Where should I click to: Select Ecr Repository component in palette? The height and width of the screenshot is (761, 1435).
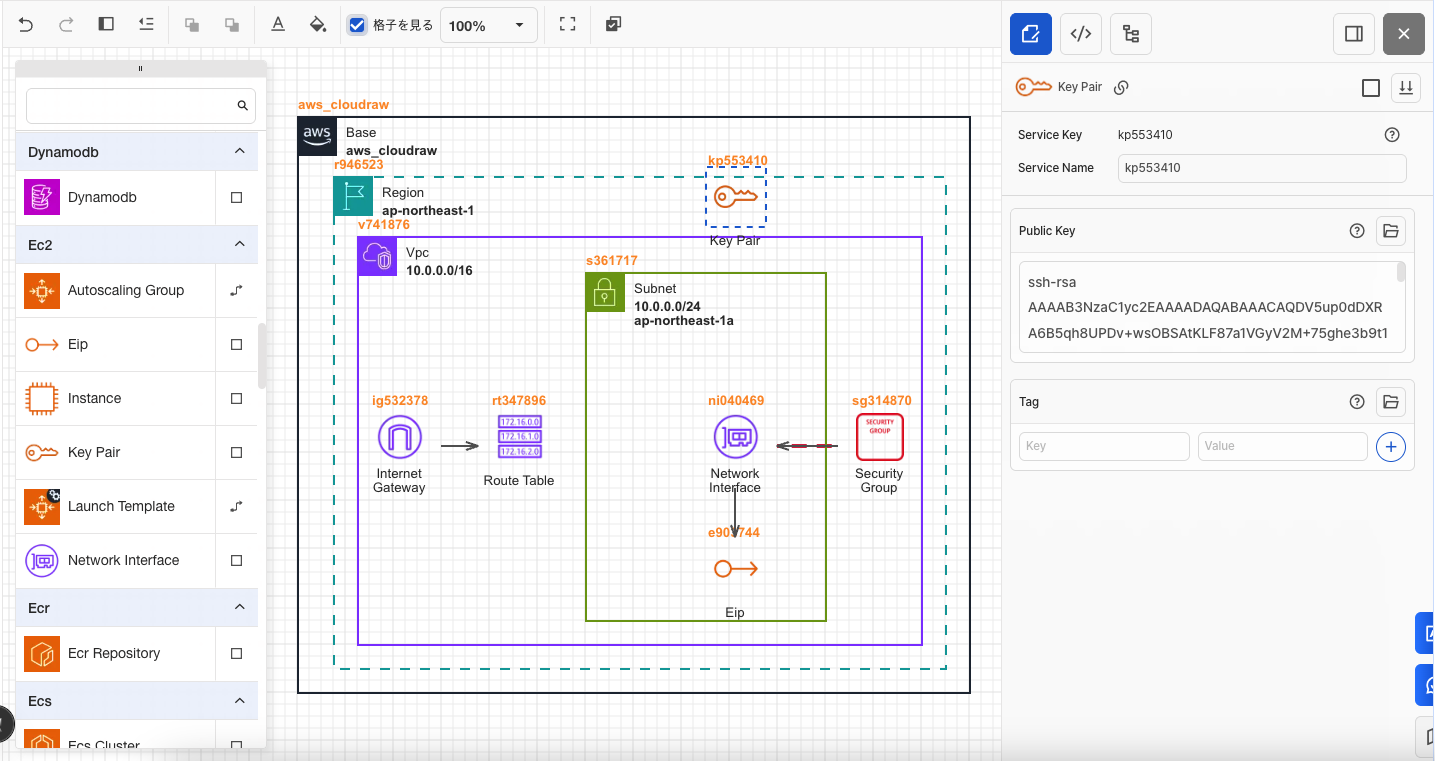[116, 654]
